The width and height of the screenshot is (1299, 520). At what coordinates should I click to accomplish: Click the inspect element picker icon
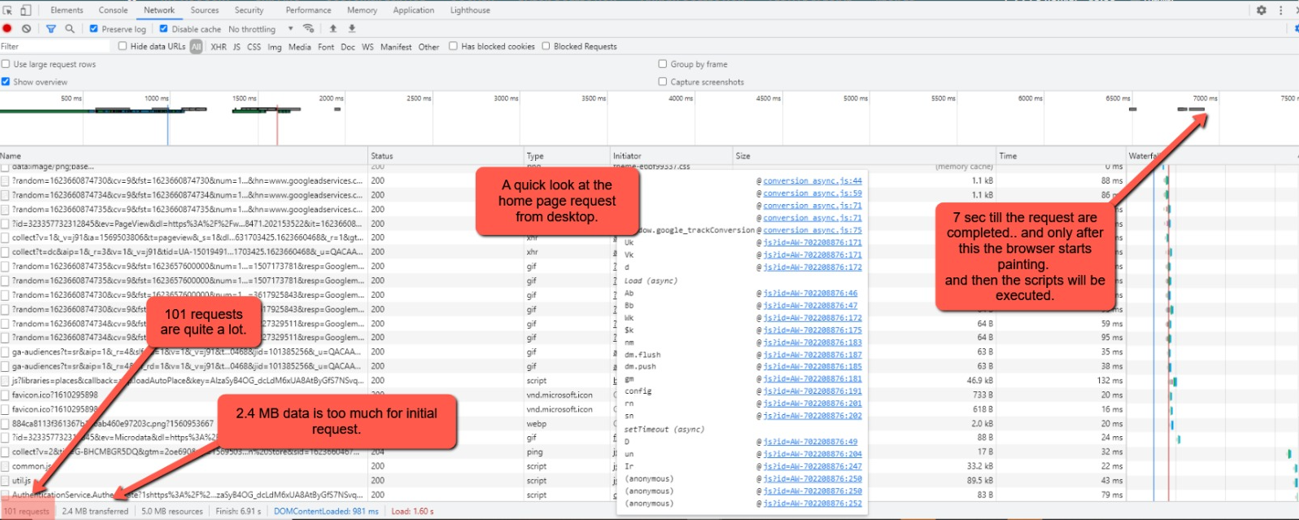tap(8, 10)
